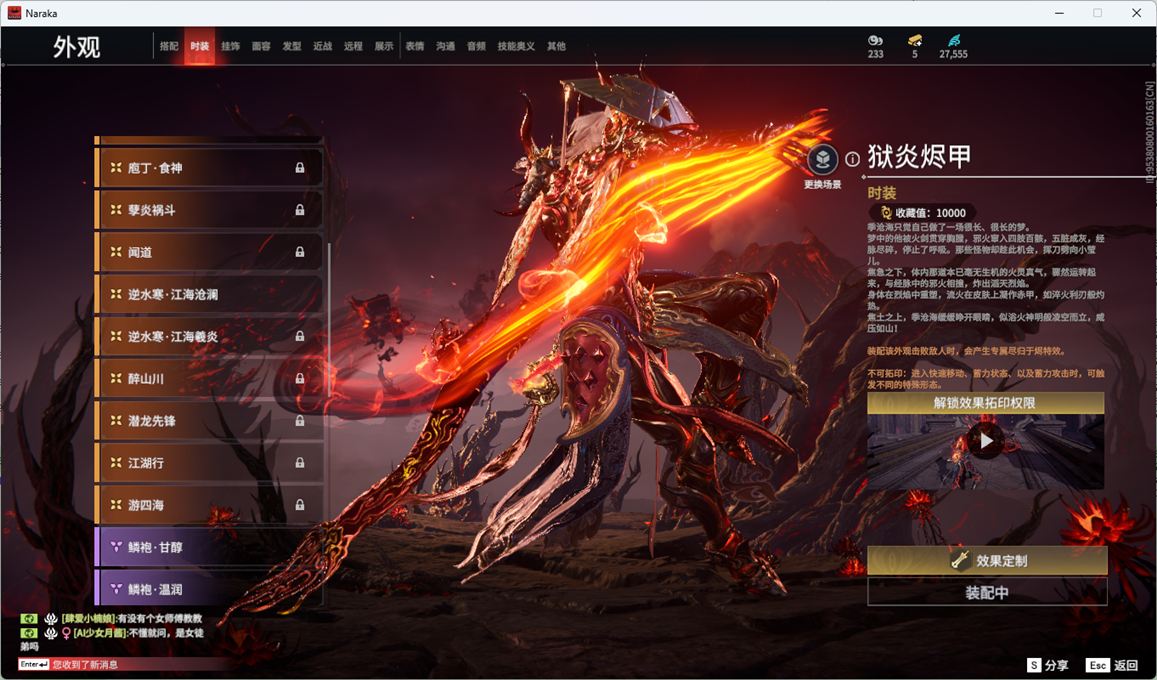
Task: Click the Enter new message notification bar
Action: 122,665
